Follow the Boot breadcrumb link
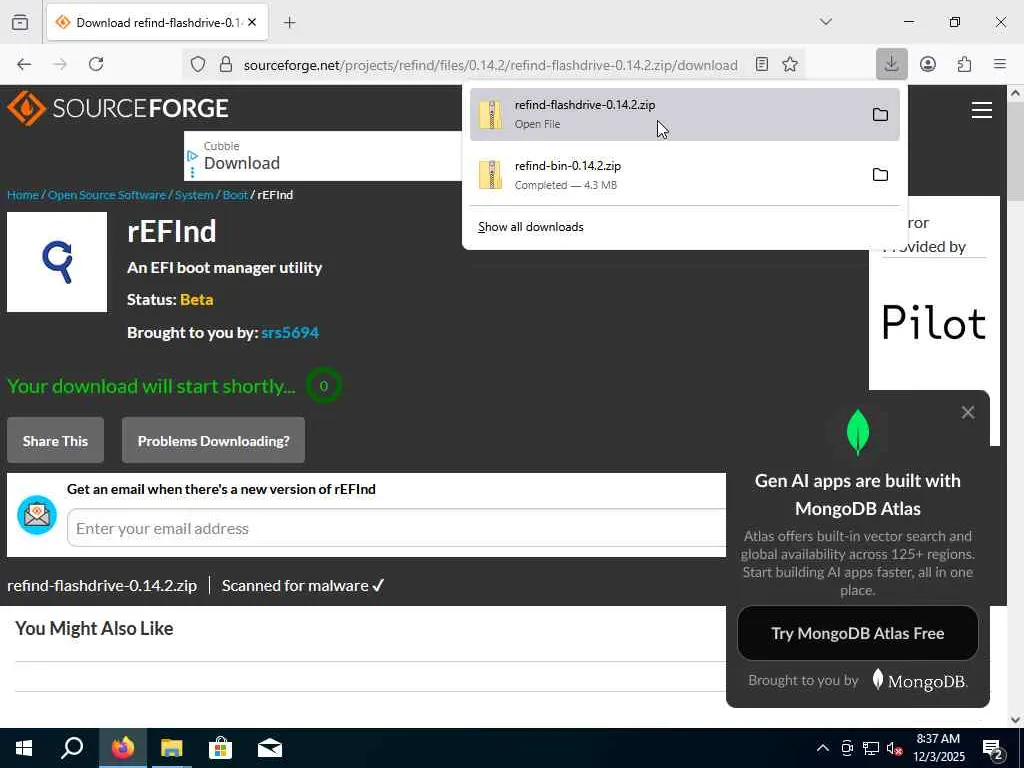 235,195
